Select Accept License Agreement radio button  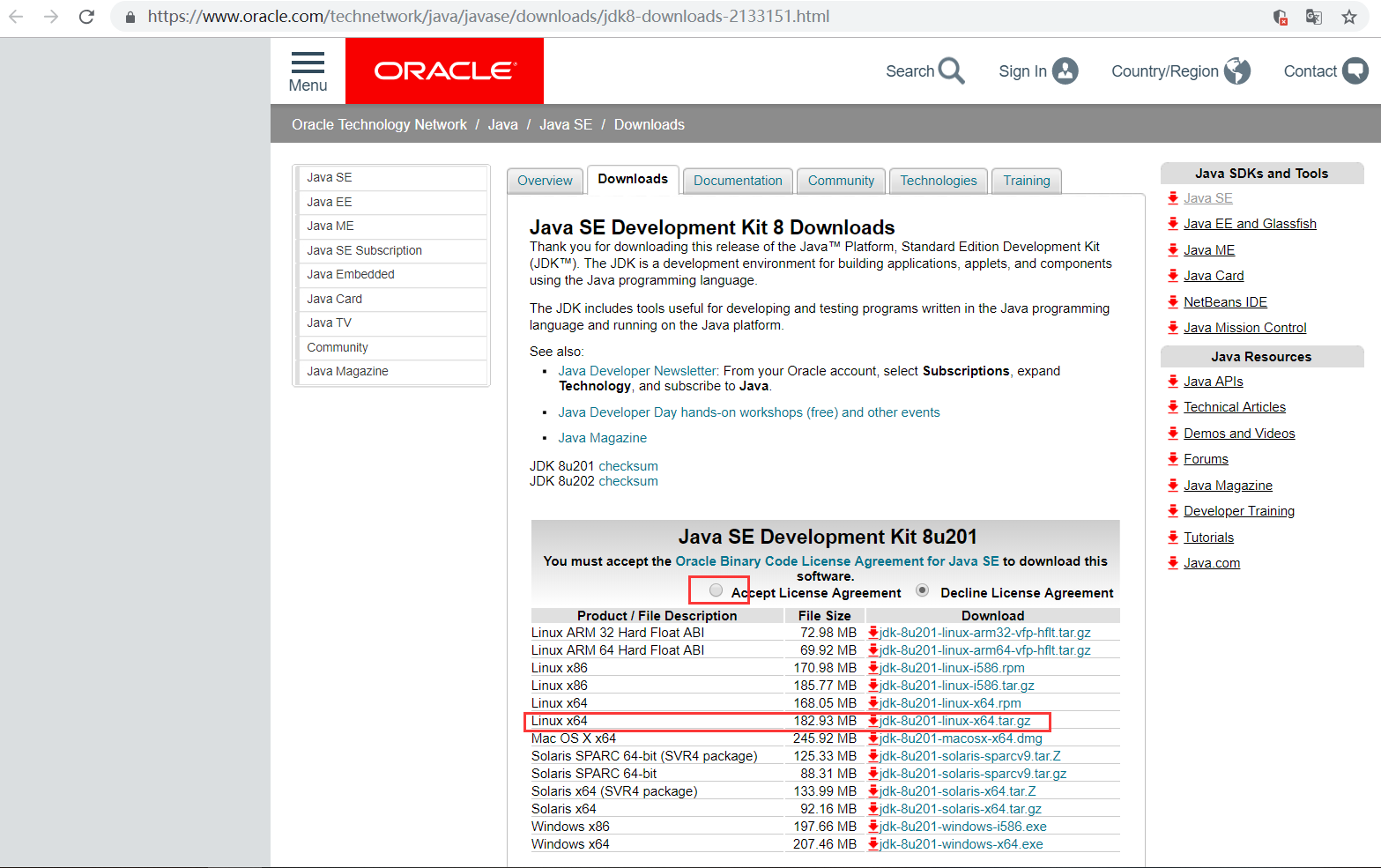click(x=716, y=590)
